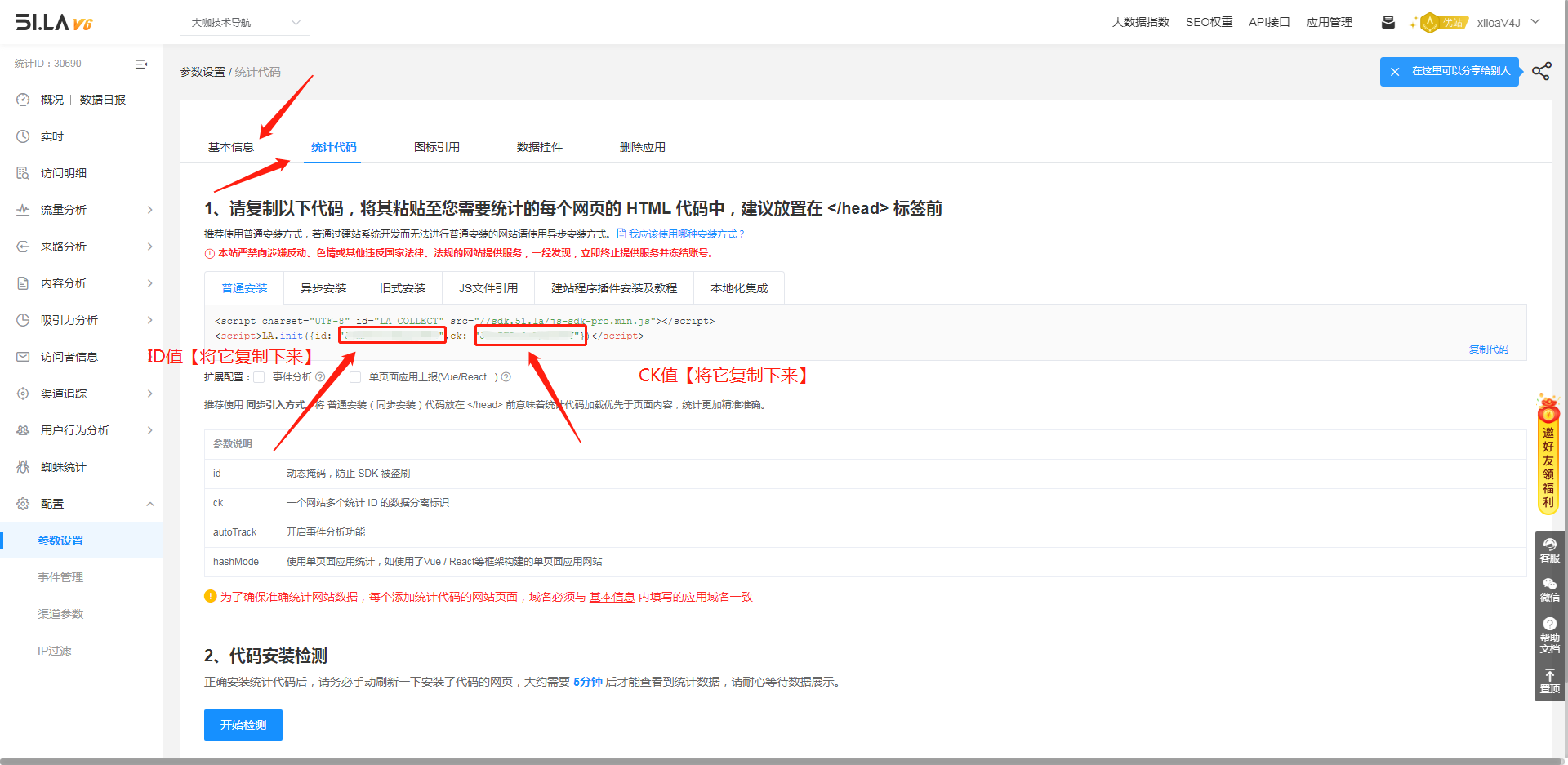This screenshot has width=1568, height=765.
Task: Open API接口 in top navigation
Action: pyautogui.click(x=1269, y=22)
